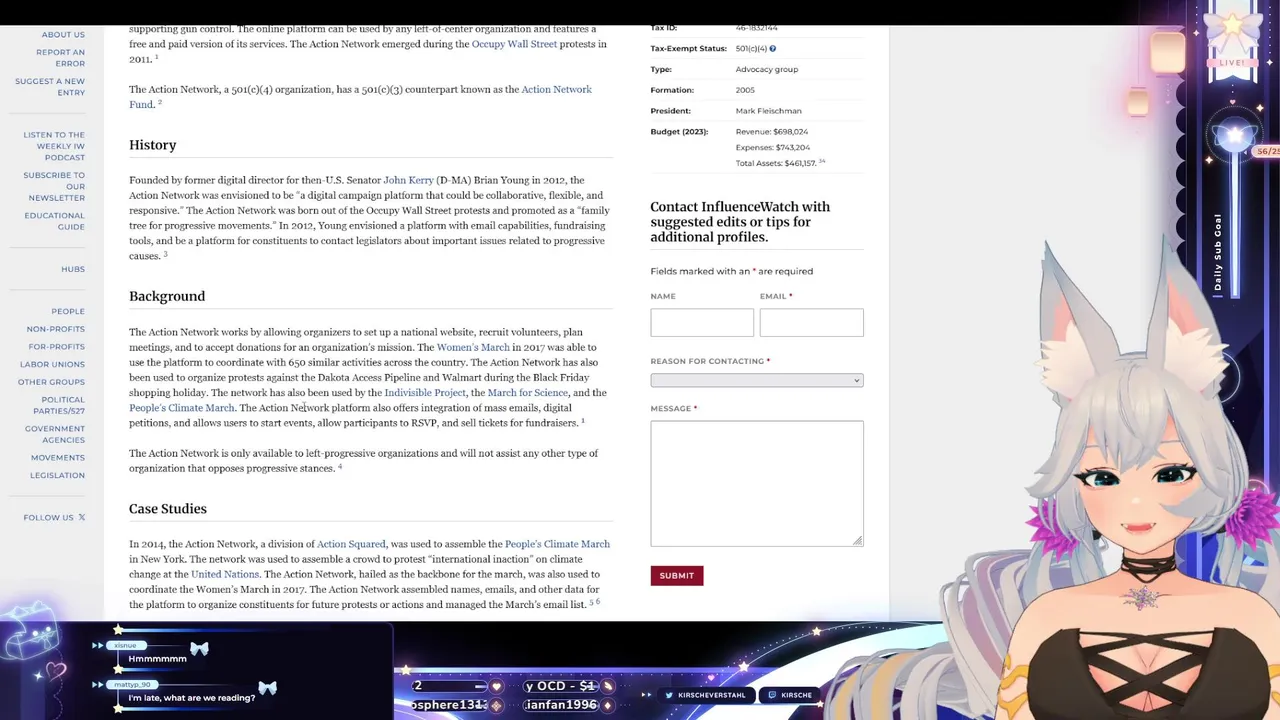The height and width of the screenshot is (720, 1280).
Task: Submit the contact form
Action: (676, 575)
